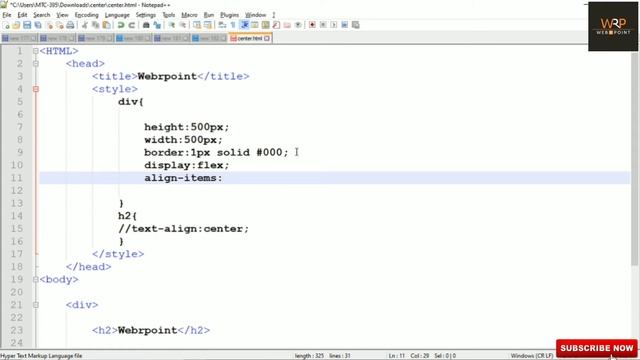The height and width of the screenshot is (360, 640).
Task: Open the Run menu
Action: coord(209,15)
